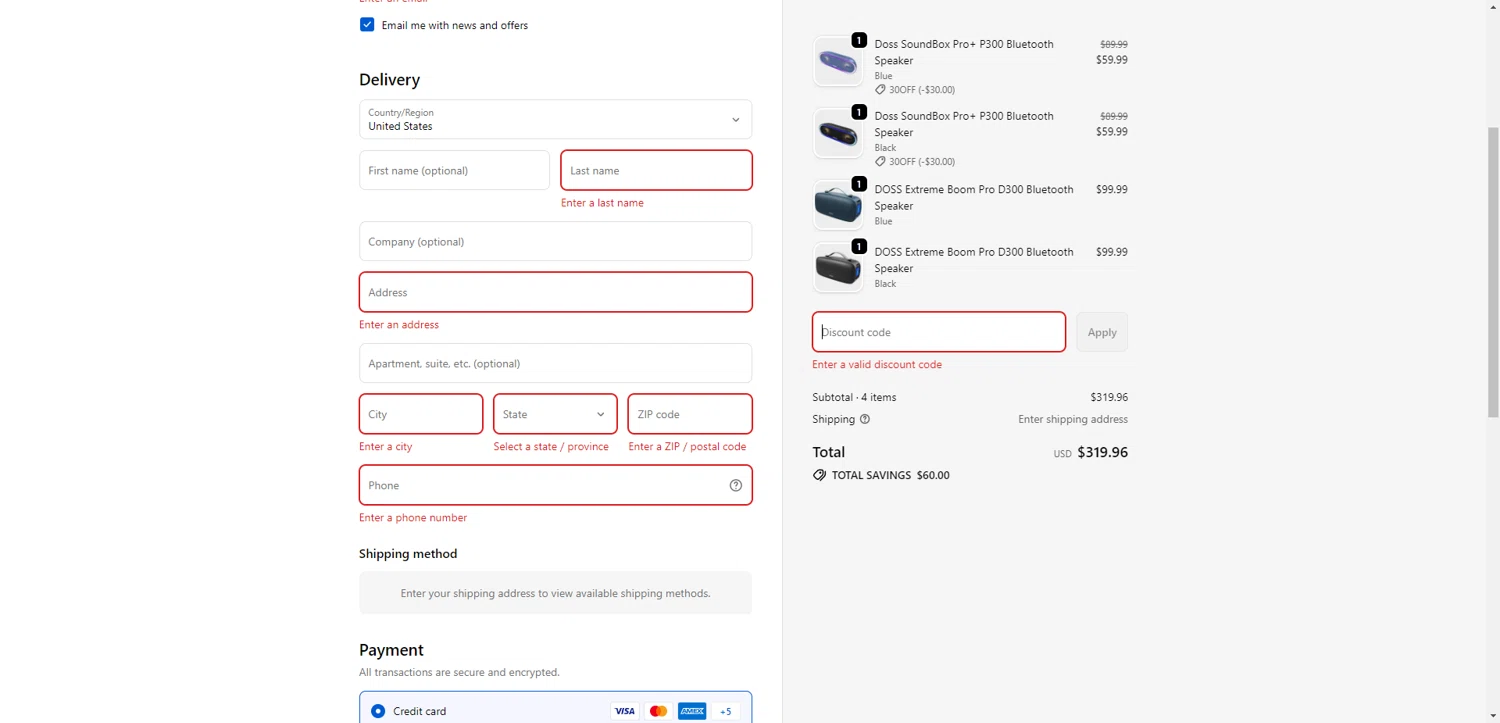Click the Visa card icon
This screenshot has height=723, width=1500.
pos(625,711)
